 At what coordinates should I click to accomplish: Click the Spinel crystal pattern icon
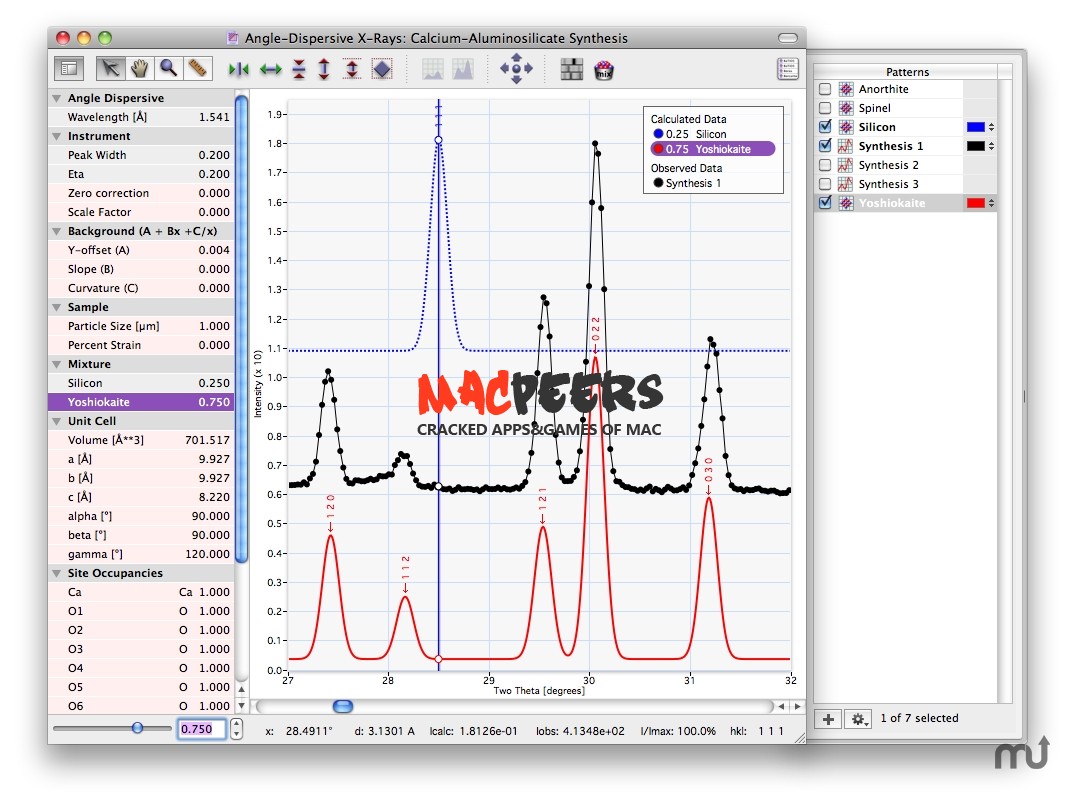click(x=846, y=108)
